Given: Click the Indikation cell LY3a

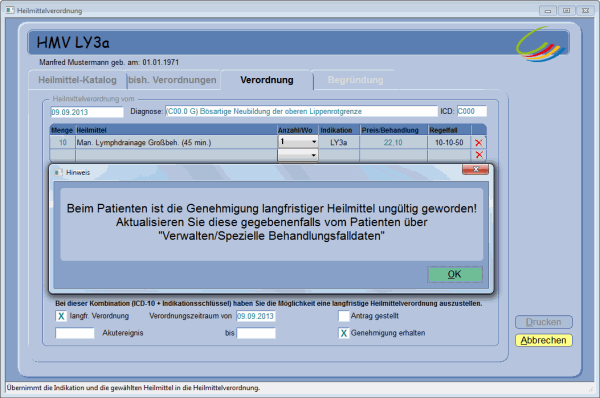Looking at the screenshot, I should [339, 142].
